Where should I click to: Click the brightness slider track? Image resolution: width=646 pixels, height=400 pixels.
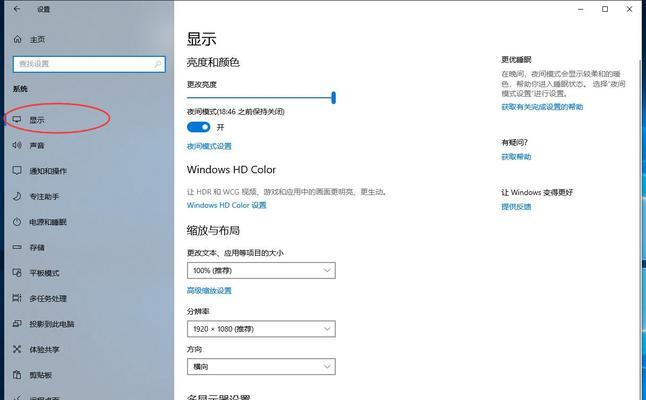[x=260, y=98]
